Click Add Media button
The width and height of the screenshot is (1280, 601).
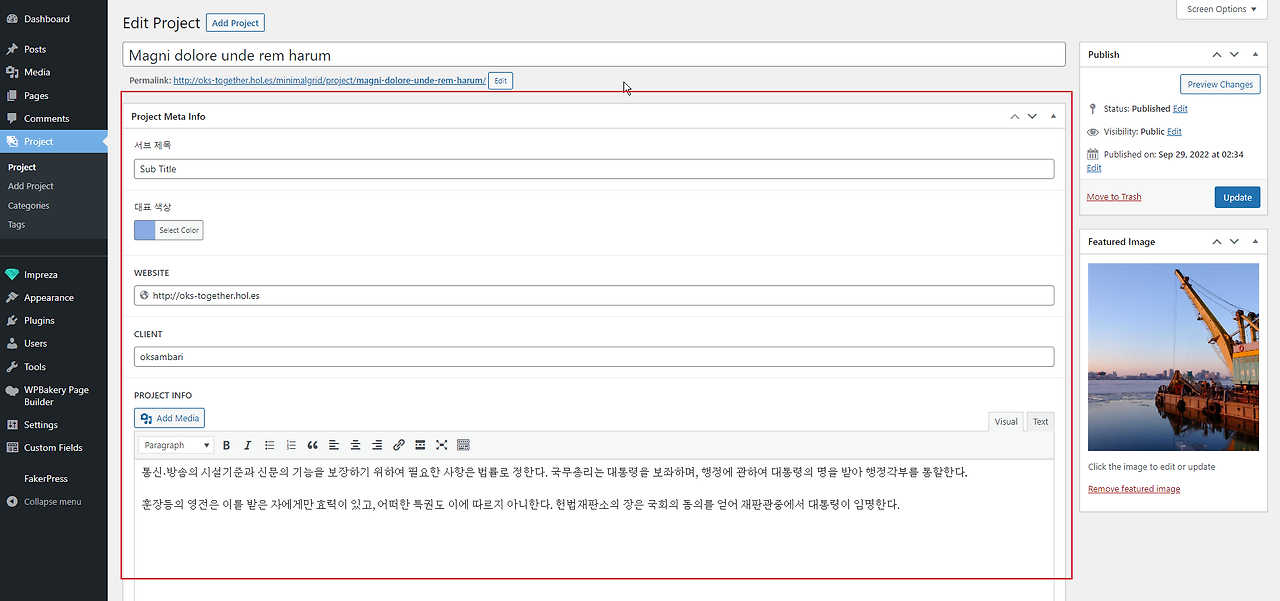[x=169, y=418]
